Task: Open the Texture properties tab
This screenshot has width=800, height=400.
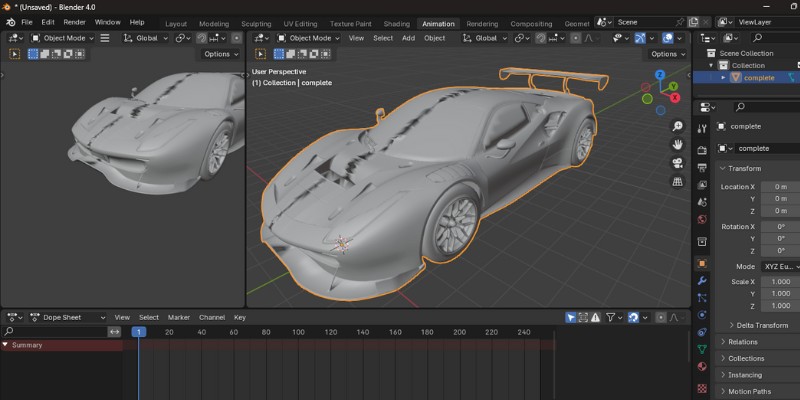Action: [x=702, y=388]
